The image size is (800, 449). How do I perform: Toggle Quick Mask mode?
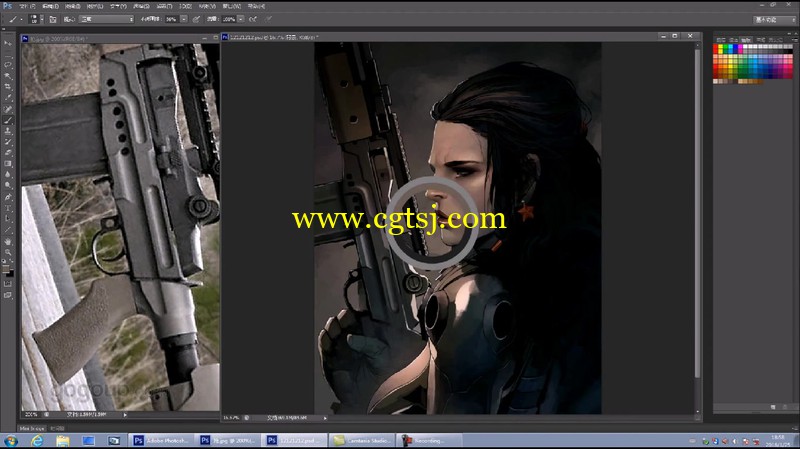pos(8,284)
